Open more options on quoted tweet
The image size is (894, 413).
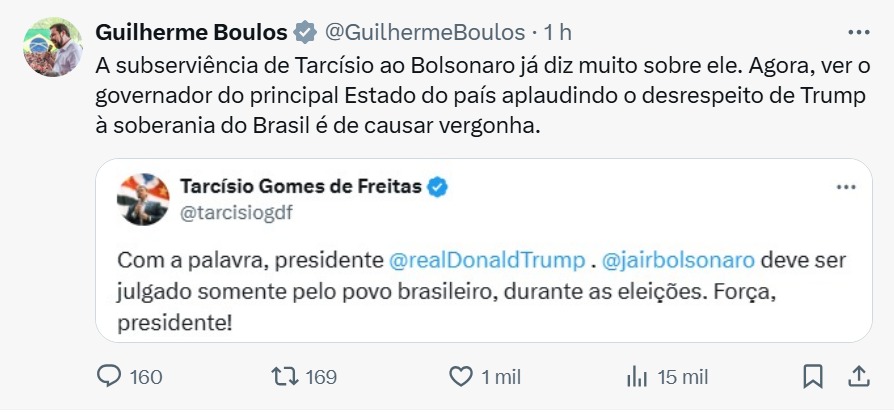point(844,188)
